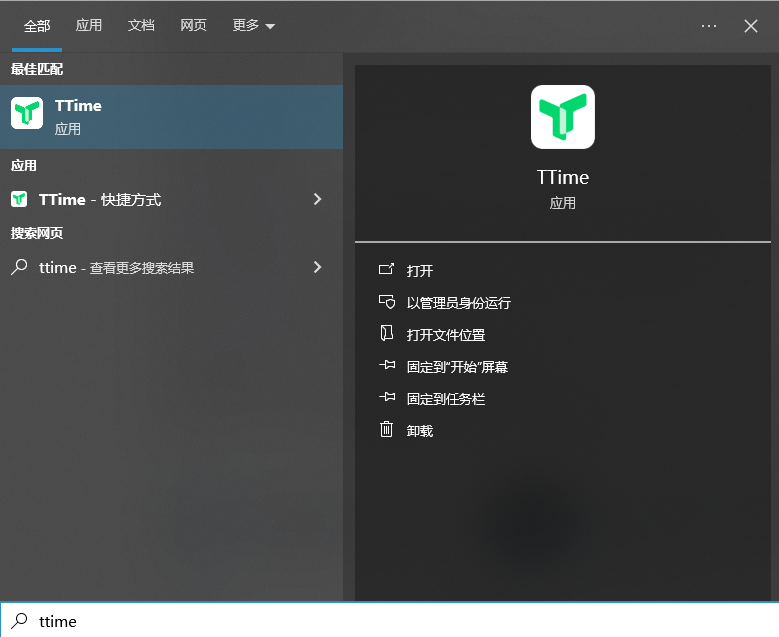Select 固定到"开始"屏幕 option

click(x=457, y=367)
